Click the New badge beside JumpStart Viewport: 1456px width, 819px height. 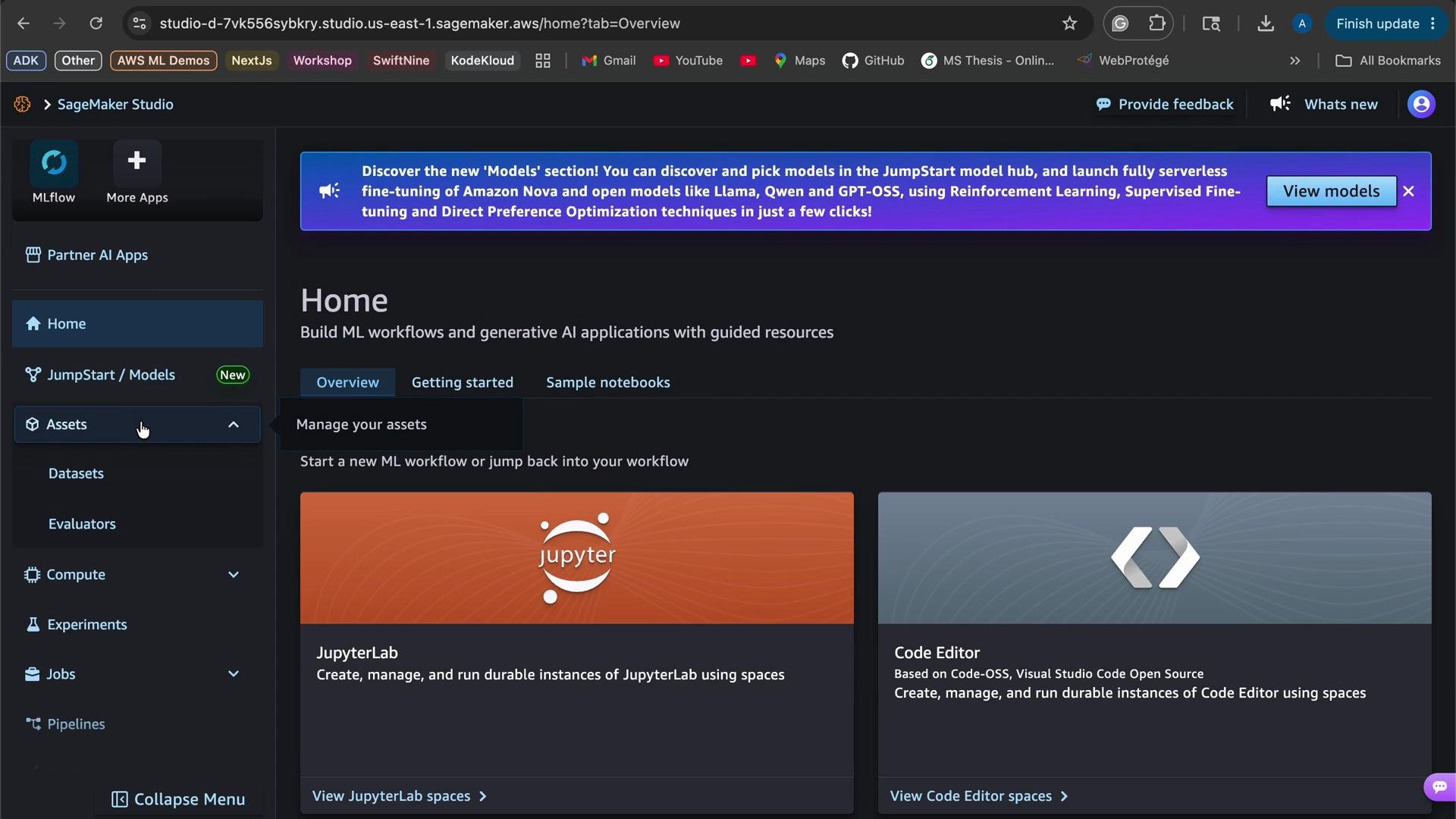233,375
